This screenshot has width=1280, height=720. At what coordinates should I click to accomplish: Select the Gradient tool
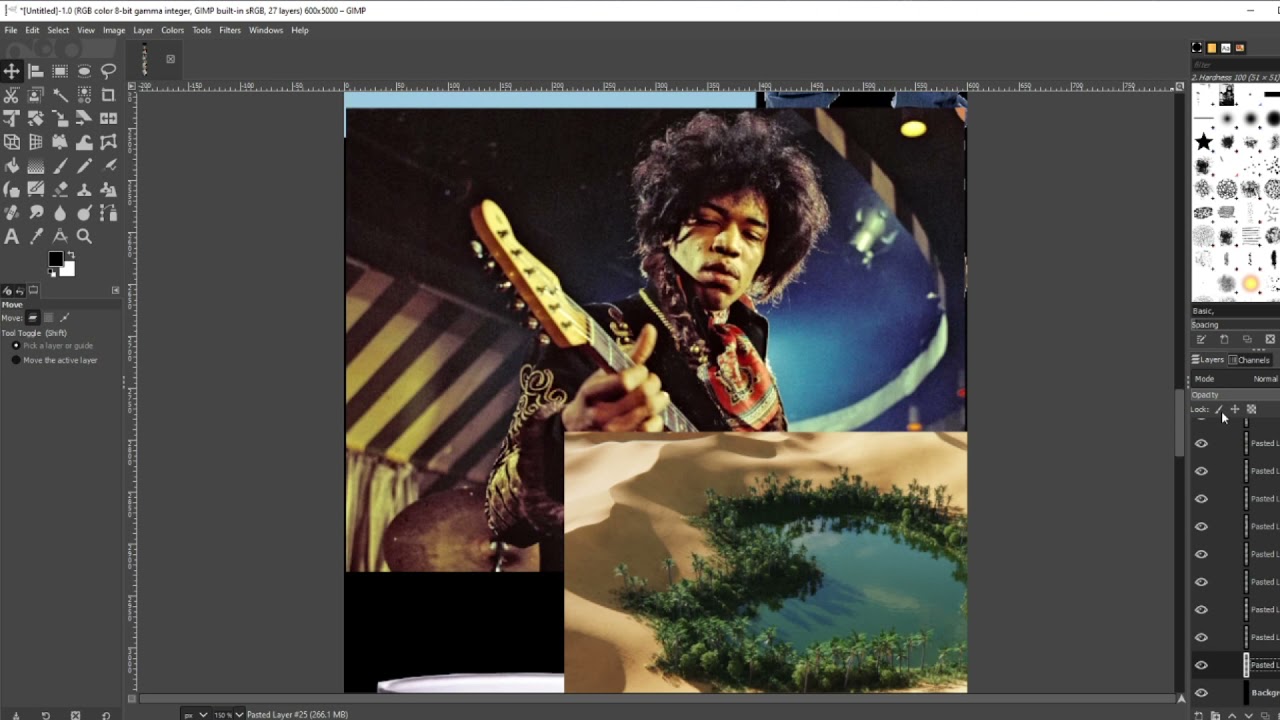tap(36, 166)
